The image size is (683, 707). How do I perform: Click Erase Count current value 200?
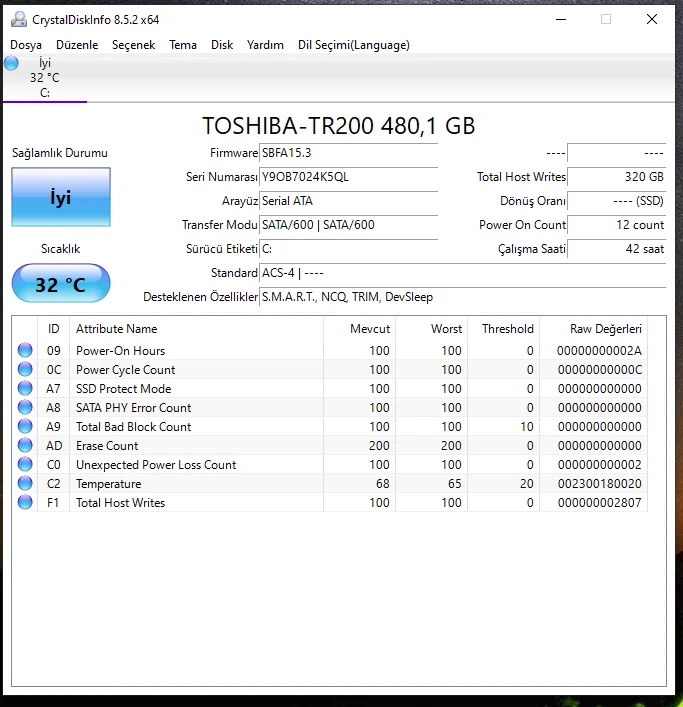(x=379, y=445)
